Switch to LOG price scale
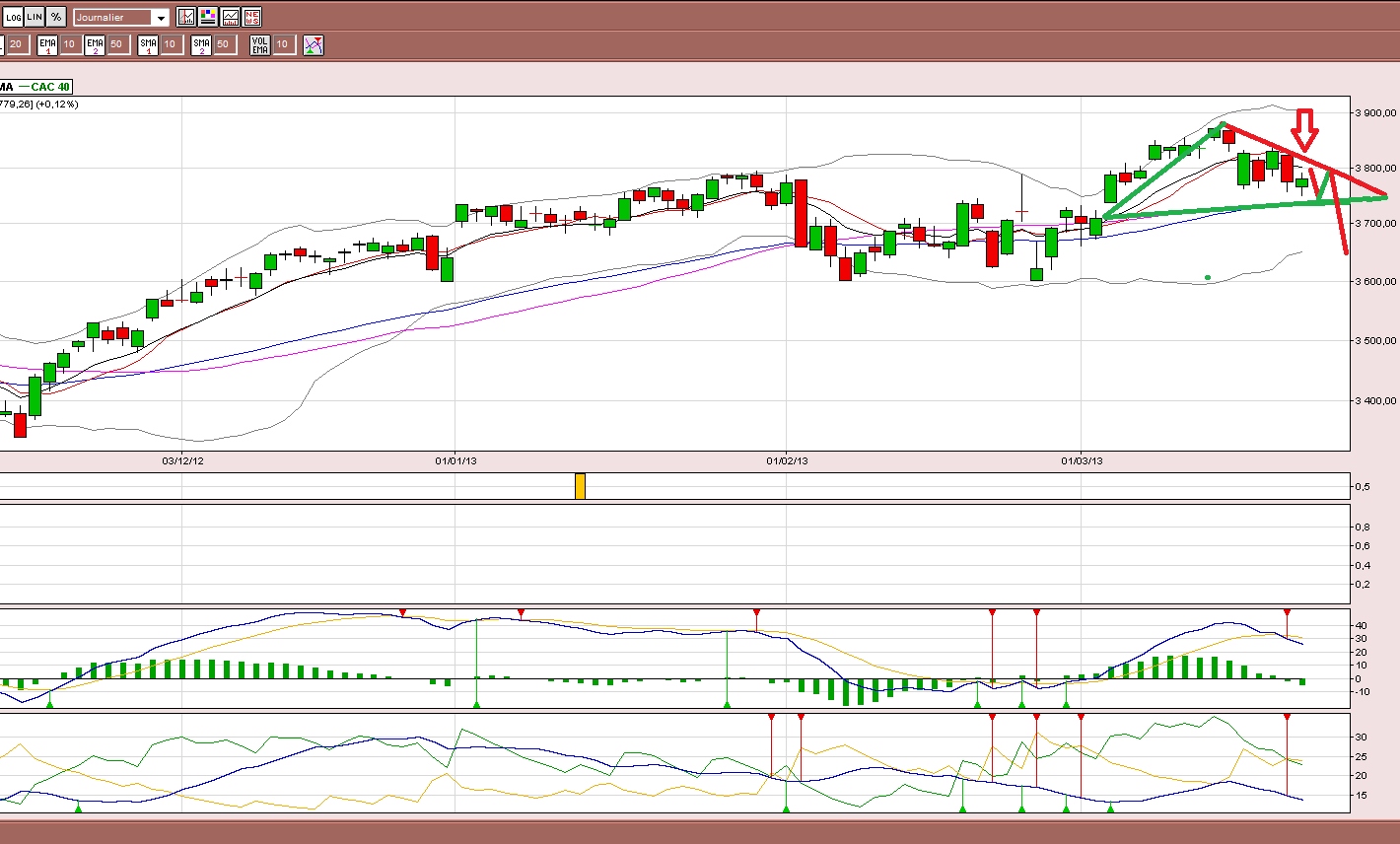Screen dimensions: 1400x844 13,17
